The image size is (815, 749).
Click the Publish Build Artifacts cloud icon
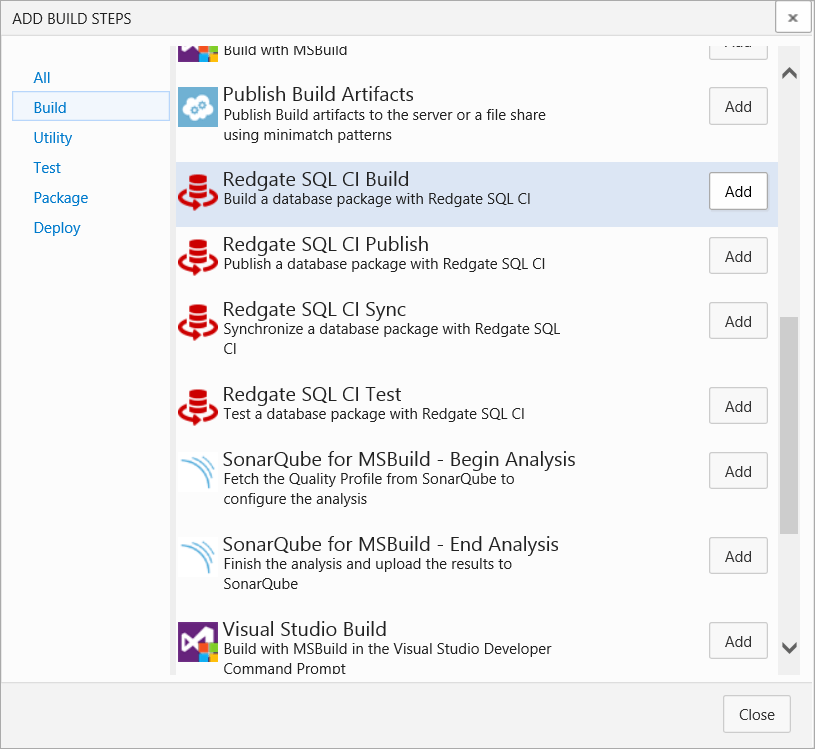tap(198, 107)
